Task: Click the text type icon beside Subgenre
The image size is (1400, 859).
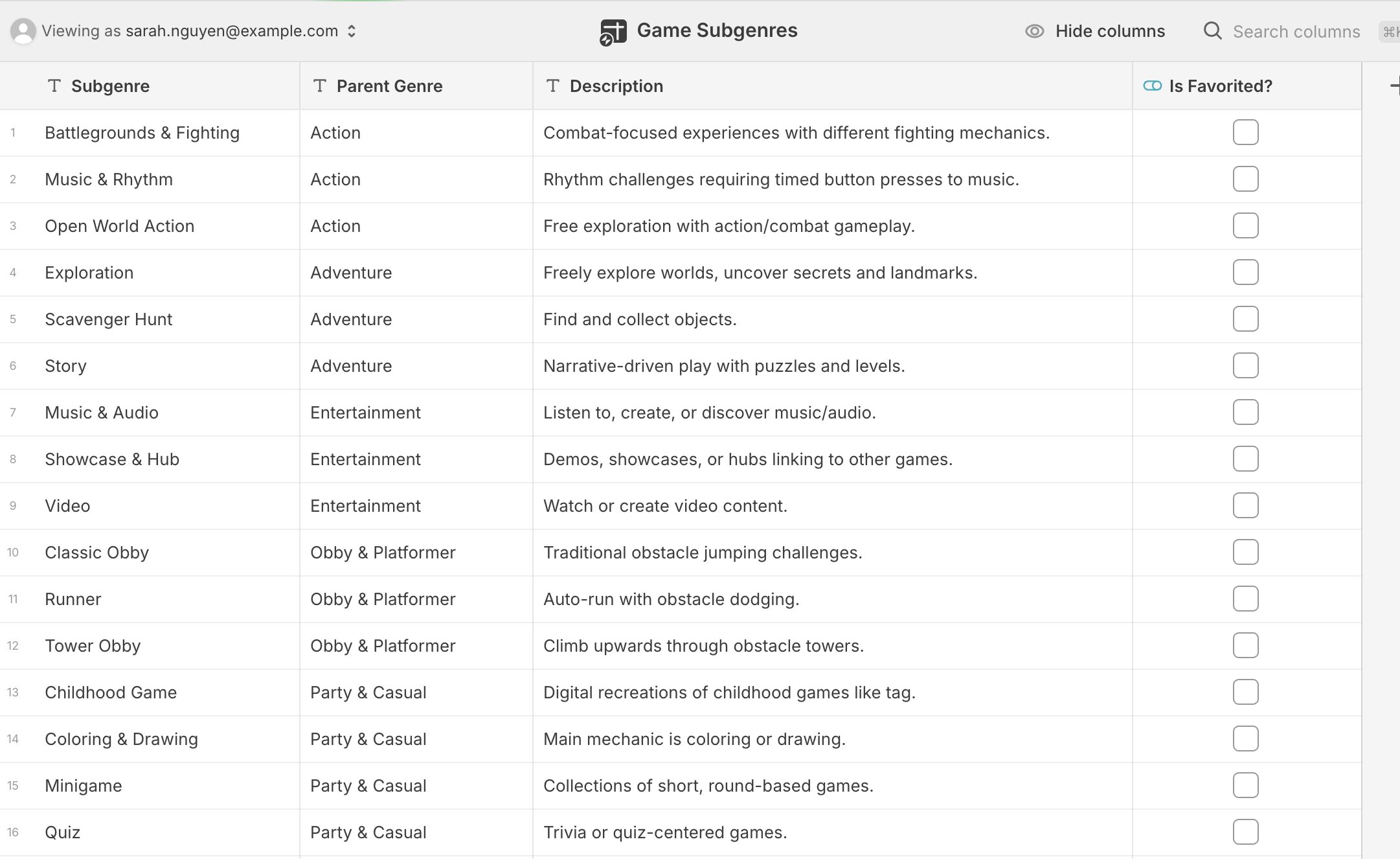Action: (x=54, y=86)
